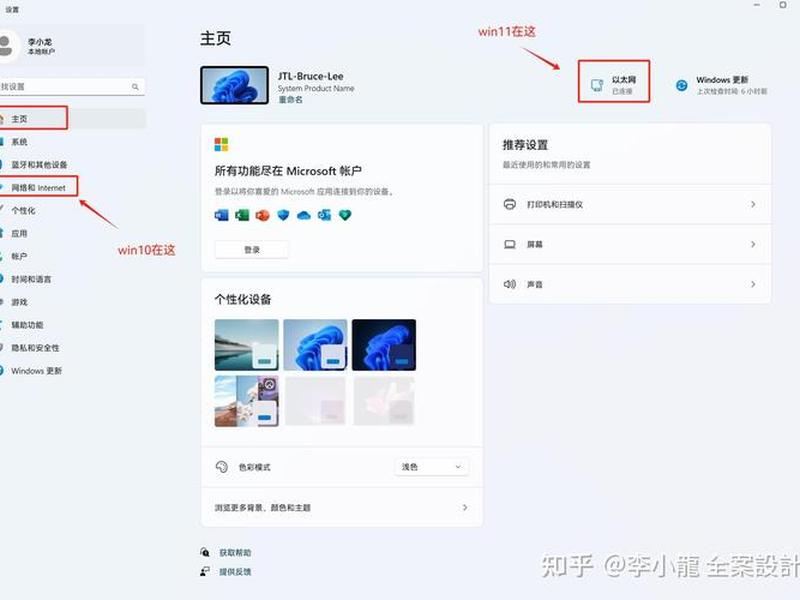Click the PC desktop thumbnail image
Image resolution: width=800 pixels, height=600 pixels.
pyautogui.click(x=234, y=85)
